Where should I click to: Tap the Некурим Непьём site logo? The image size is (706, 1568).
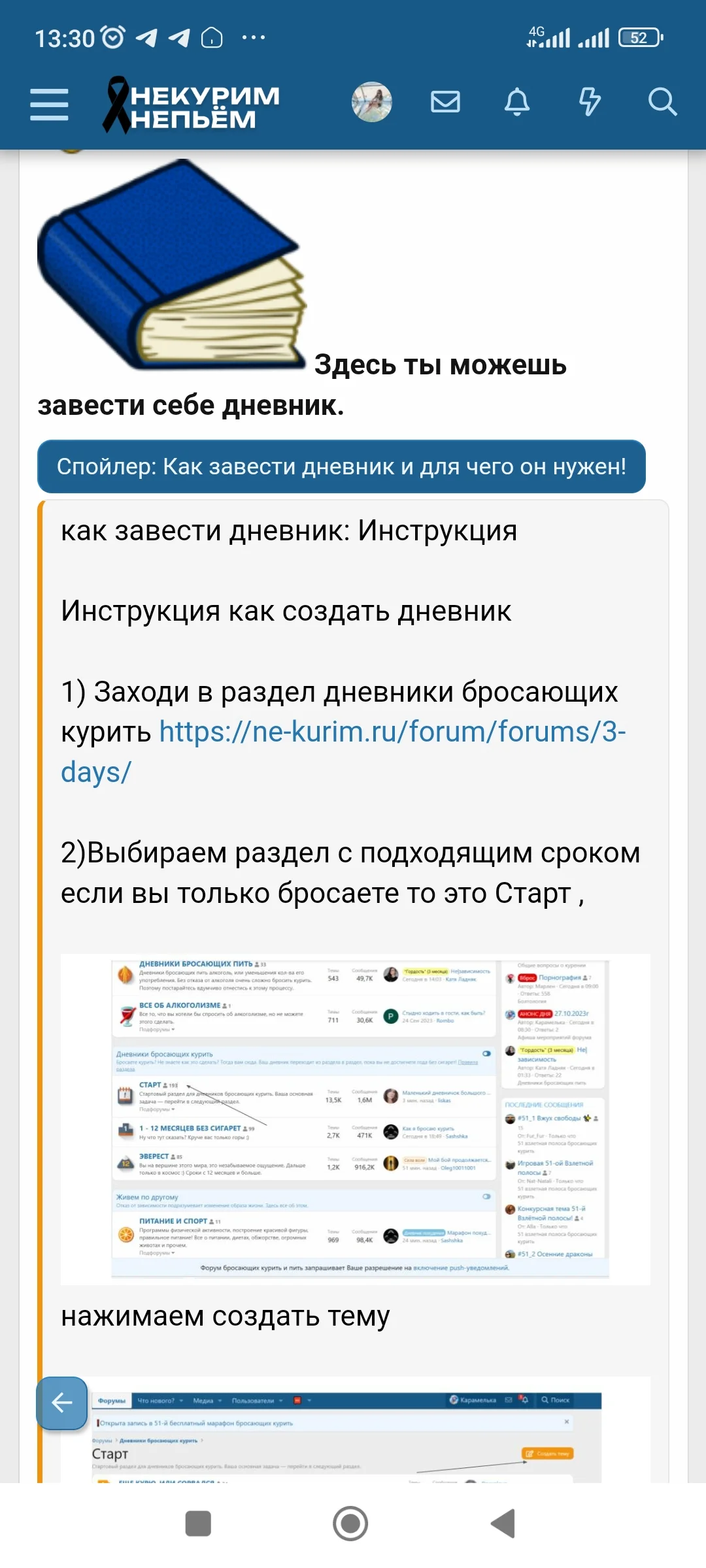pos(191,105)
